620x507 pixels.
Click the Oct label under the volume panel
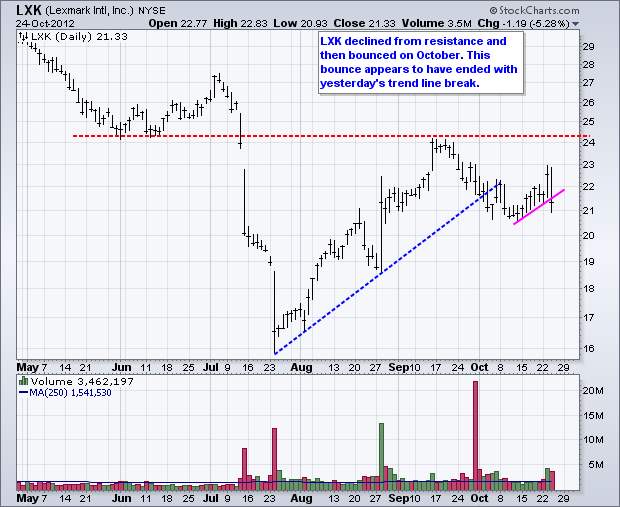pyautogui.click(x=479, y=498)
